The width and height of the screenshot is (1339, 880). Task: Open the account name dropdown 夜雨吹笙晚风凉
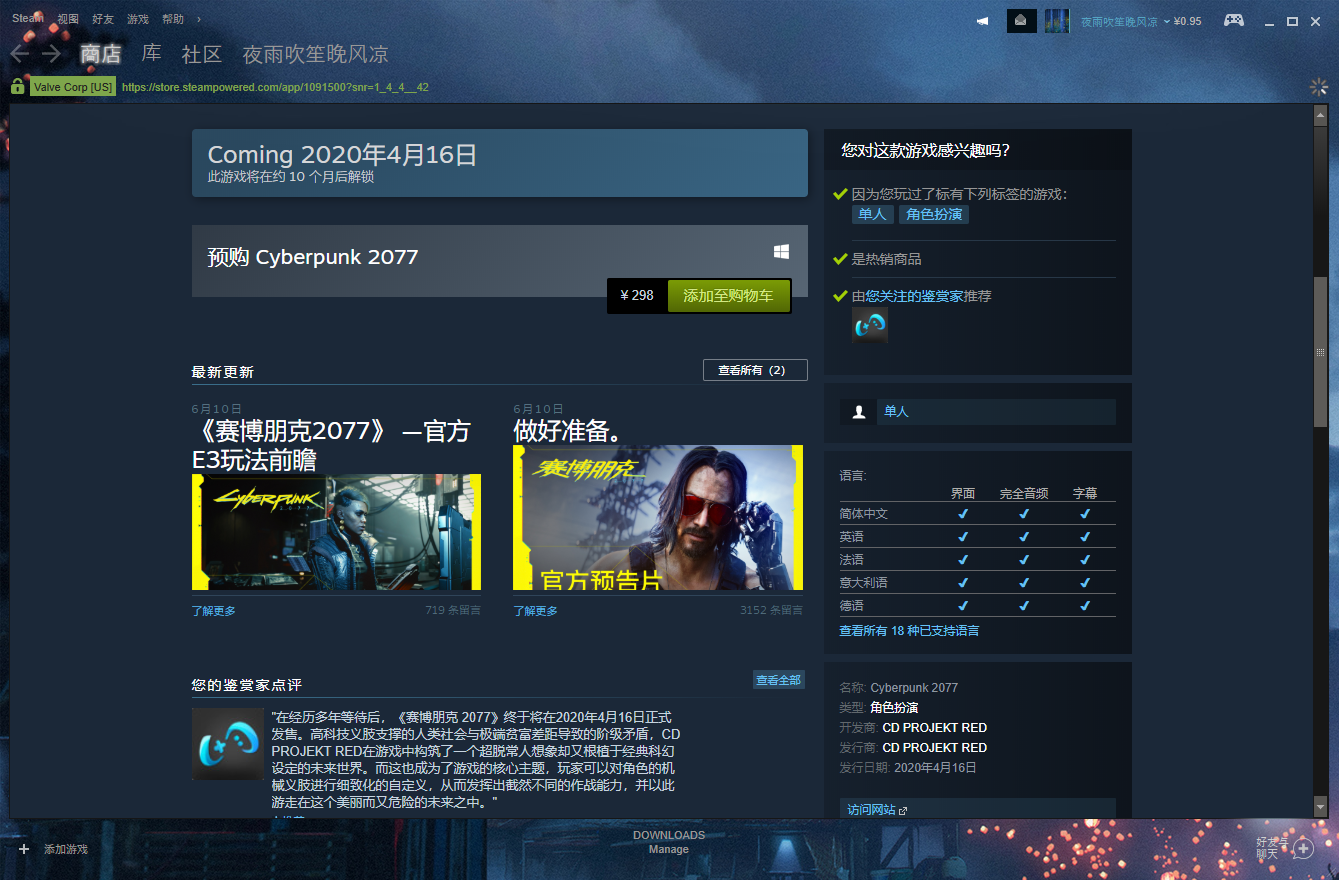1125,21
